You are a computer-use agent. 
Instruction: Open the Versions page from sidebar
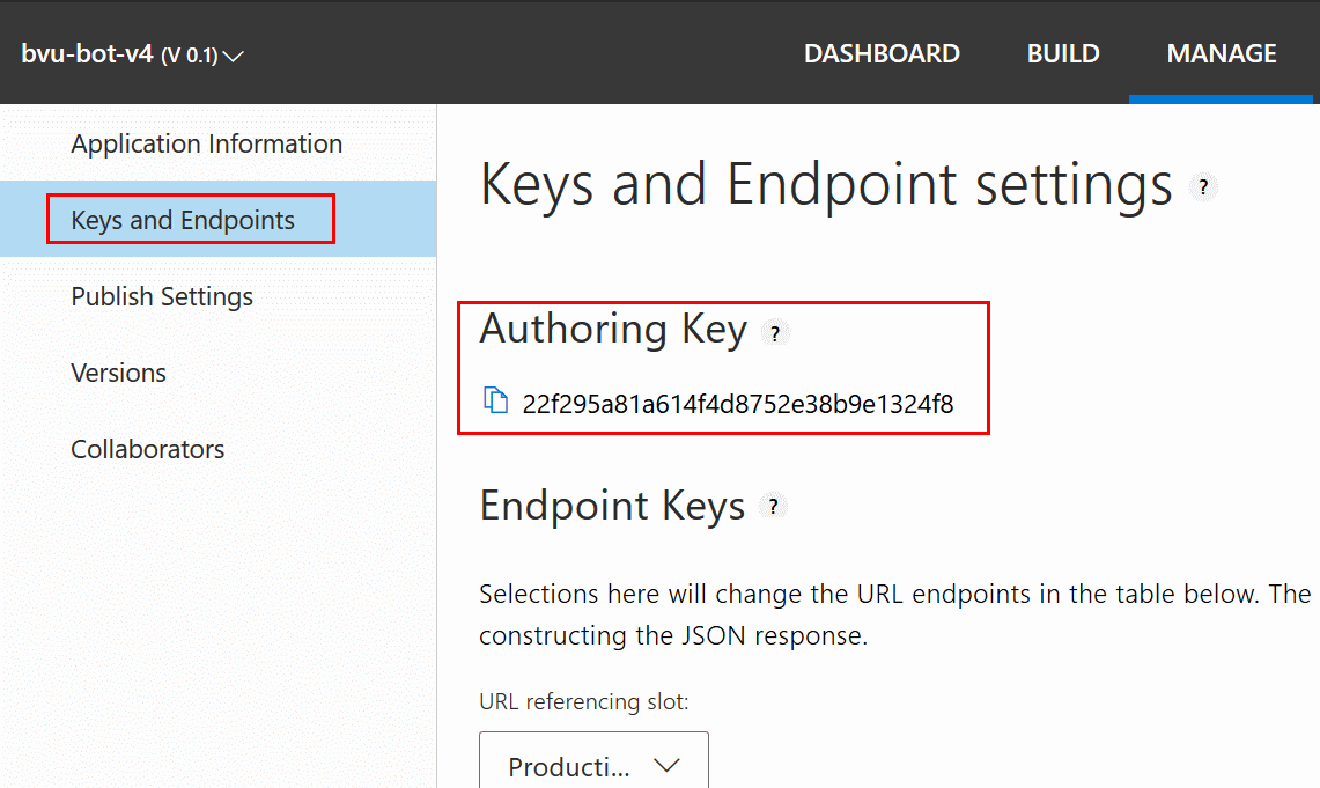(118, 373)
